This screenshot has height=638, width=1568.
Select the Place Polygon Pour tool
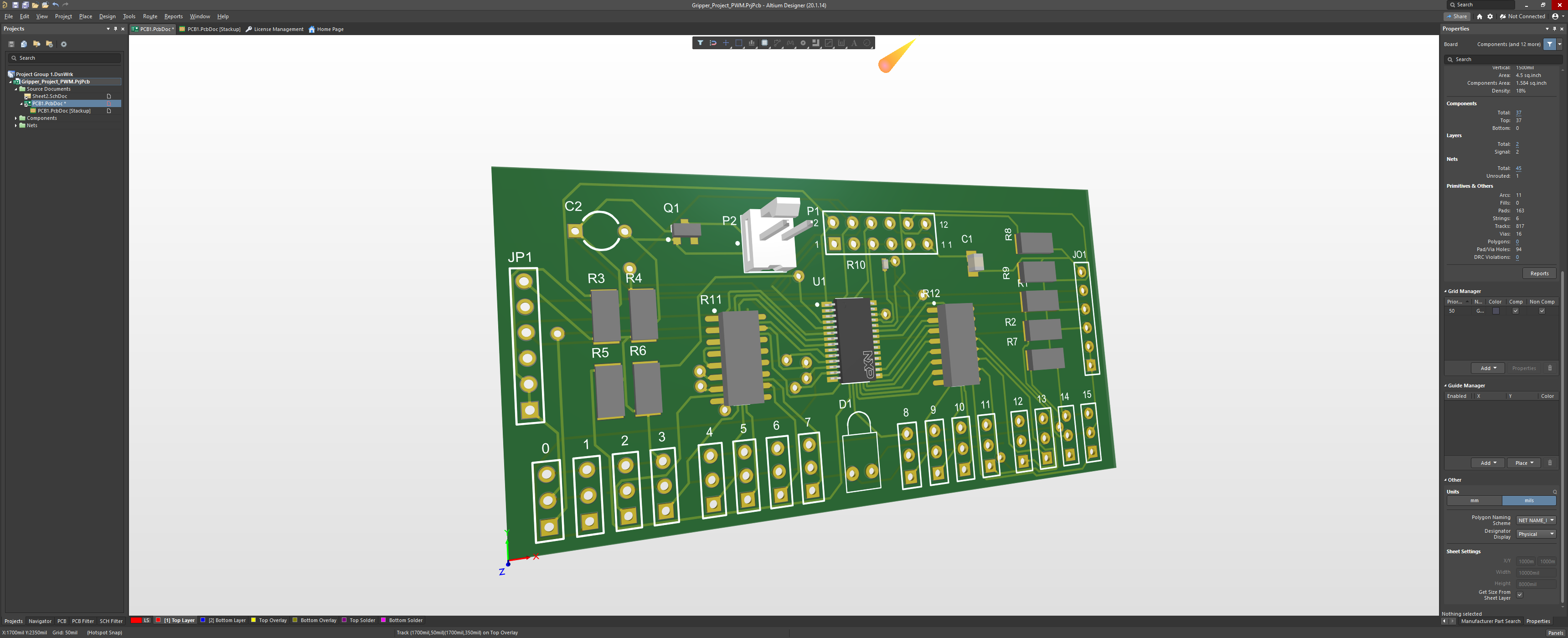point(815,43)
